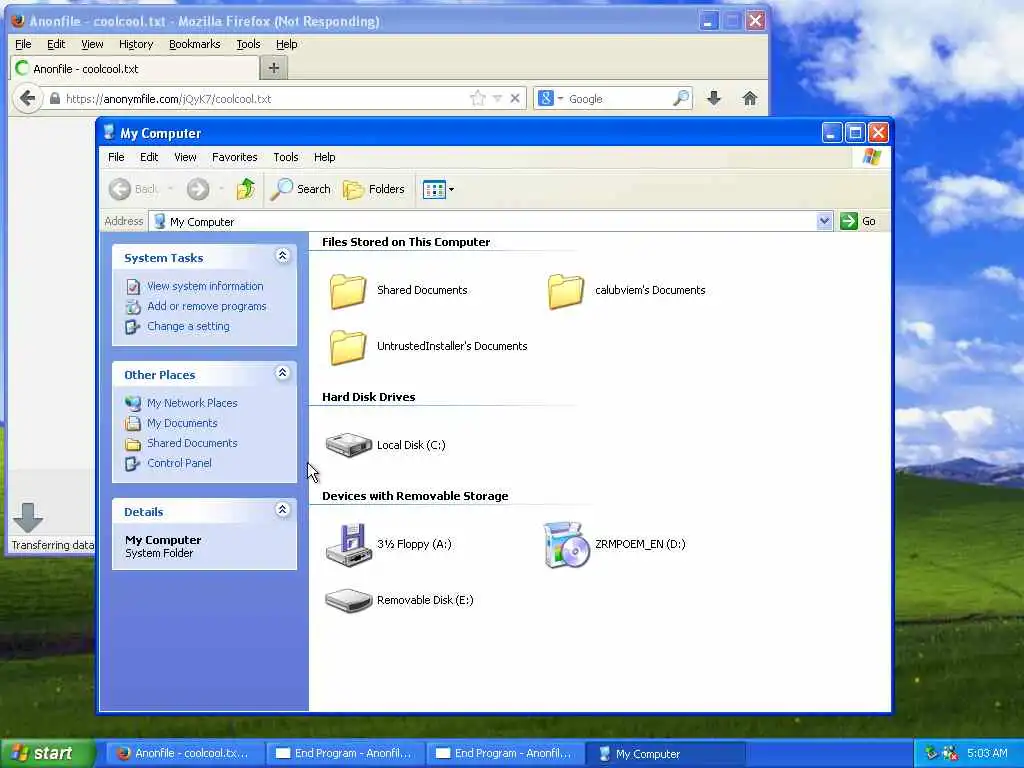Click the My Computer title bar icon
Image resolution: width=1024 pixels, height=768 pixels.
click(x=109, y=133)
